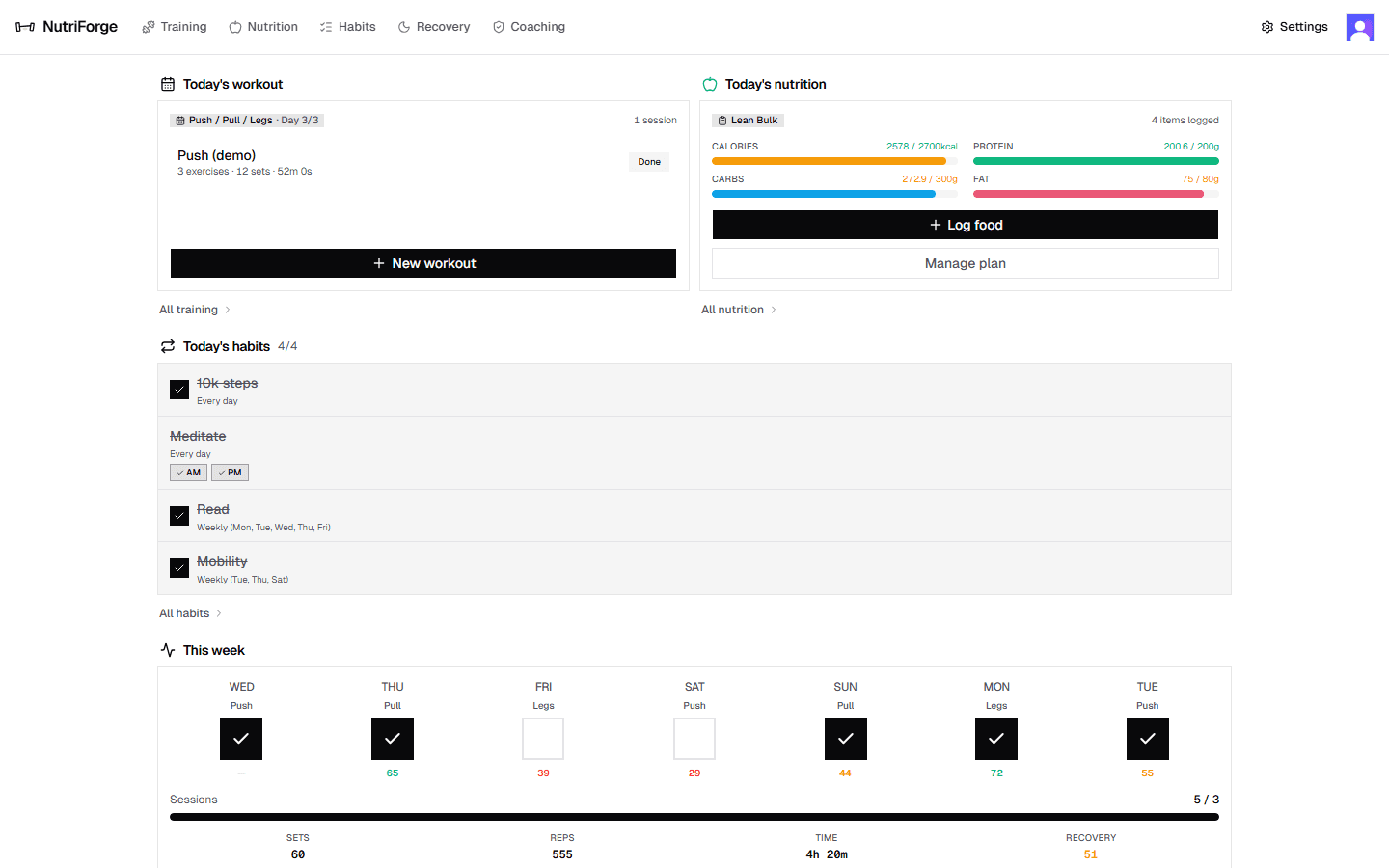
Task: Uncheck Thursday's Pull session checkmark
Action: (392, 738)
